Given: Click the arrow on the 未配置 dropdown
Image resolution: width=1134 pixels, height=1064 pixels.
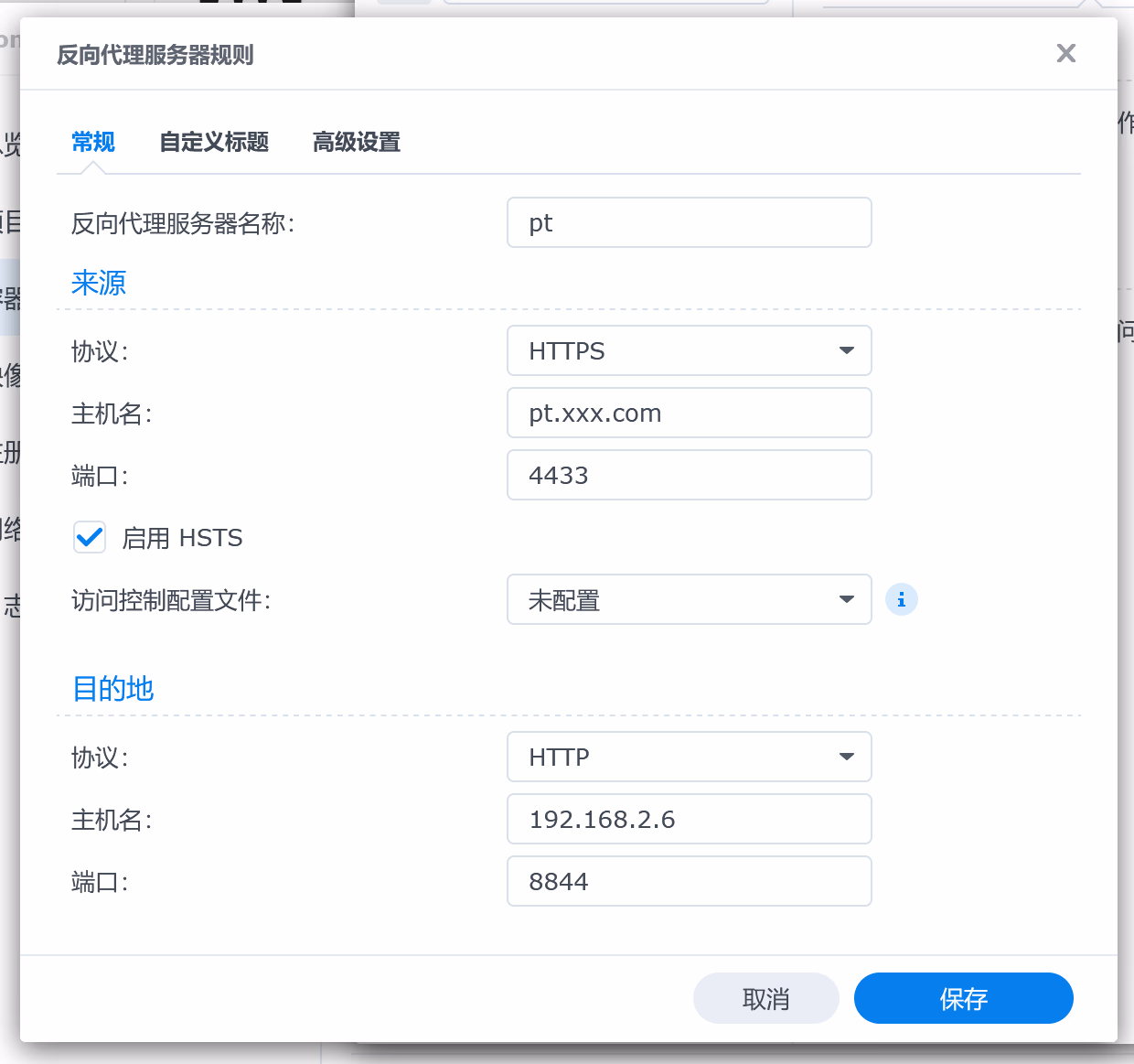Looking at the screenshot, I should pyautogui.click(x=846, y=600).
